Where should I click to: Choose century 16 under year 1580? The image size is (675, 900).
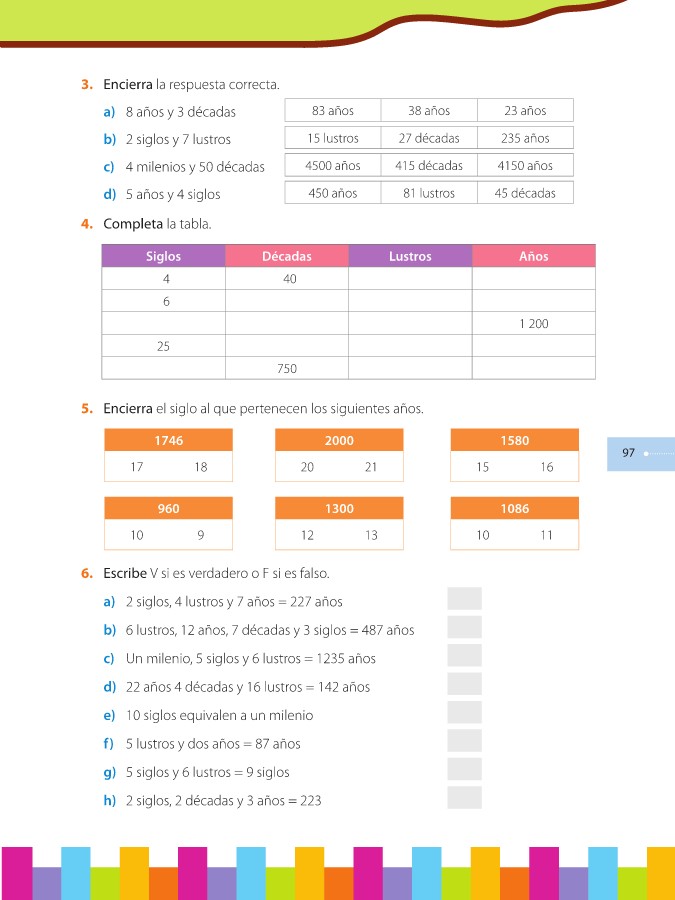[547, 467]
